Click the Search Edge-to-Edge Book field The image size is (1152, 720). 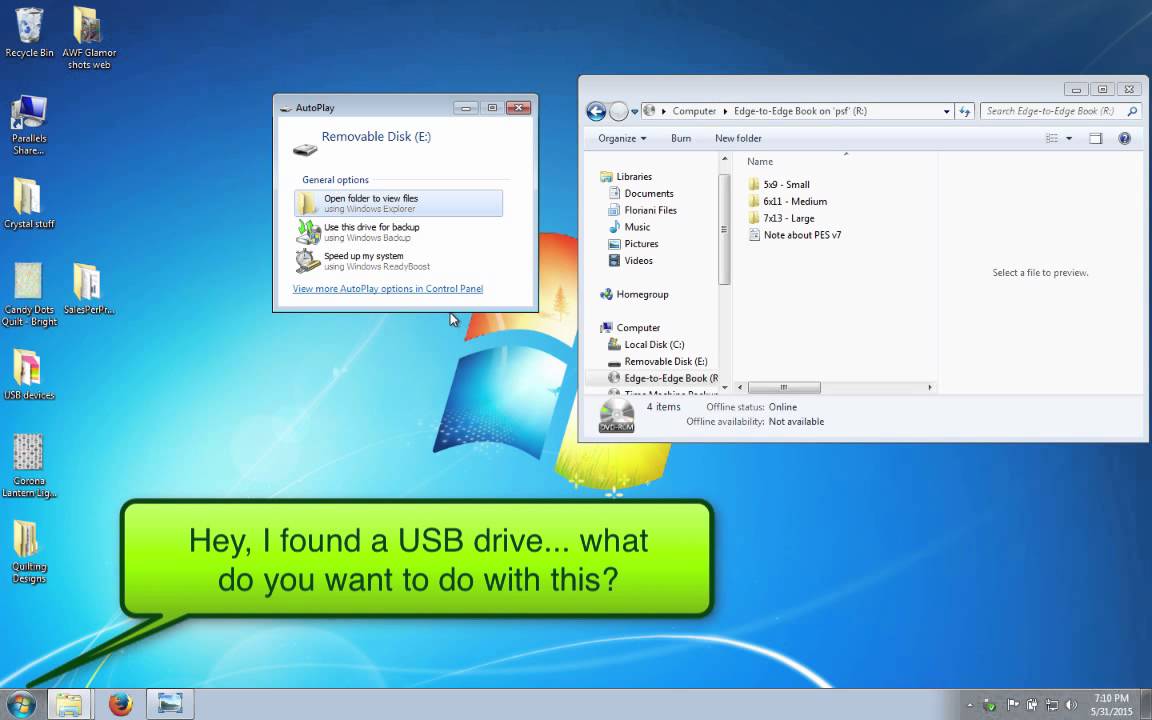click(1051, 111)
